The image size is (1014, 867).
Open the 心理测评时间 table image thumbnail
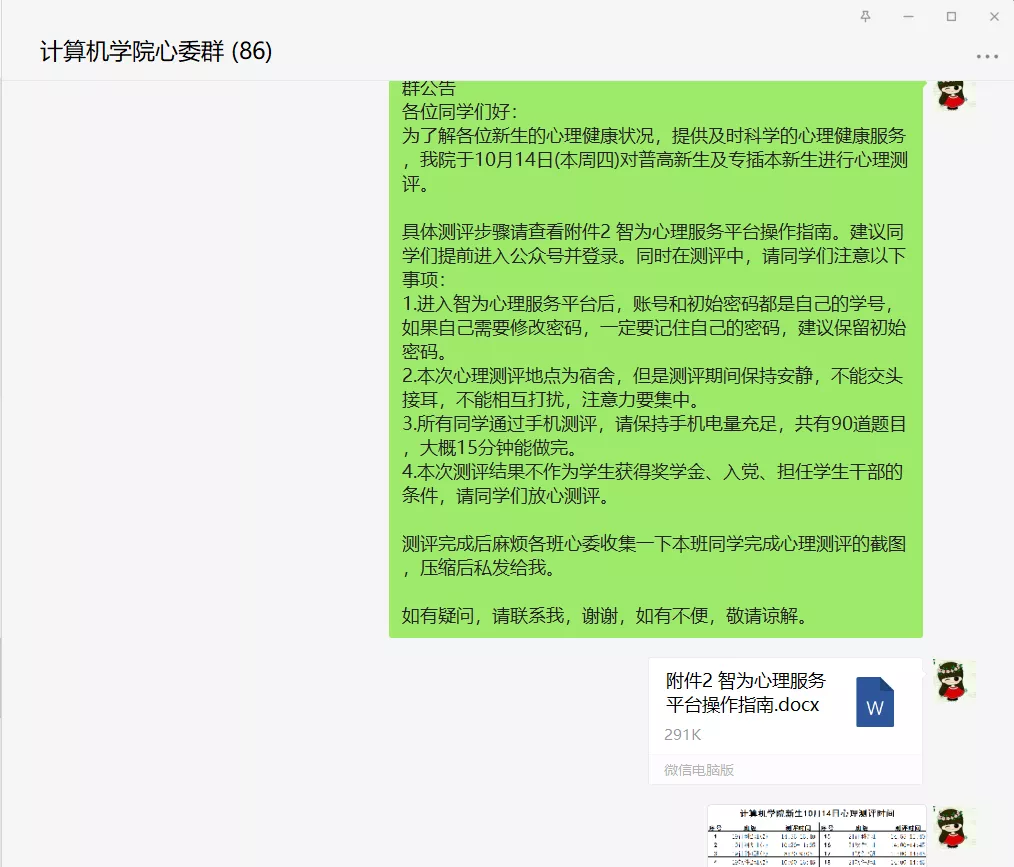[816, 835]
